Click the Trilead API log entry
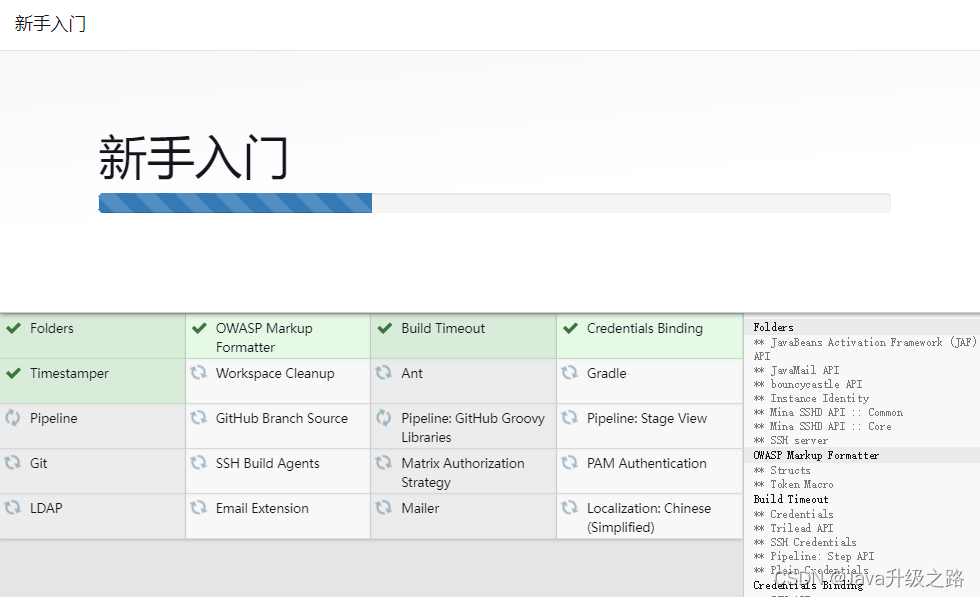The image size is (980, 597). pos(793,528)
